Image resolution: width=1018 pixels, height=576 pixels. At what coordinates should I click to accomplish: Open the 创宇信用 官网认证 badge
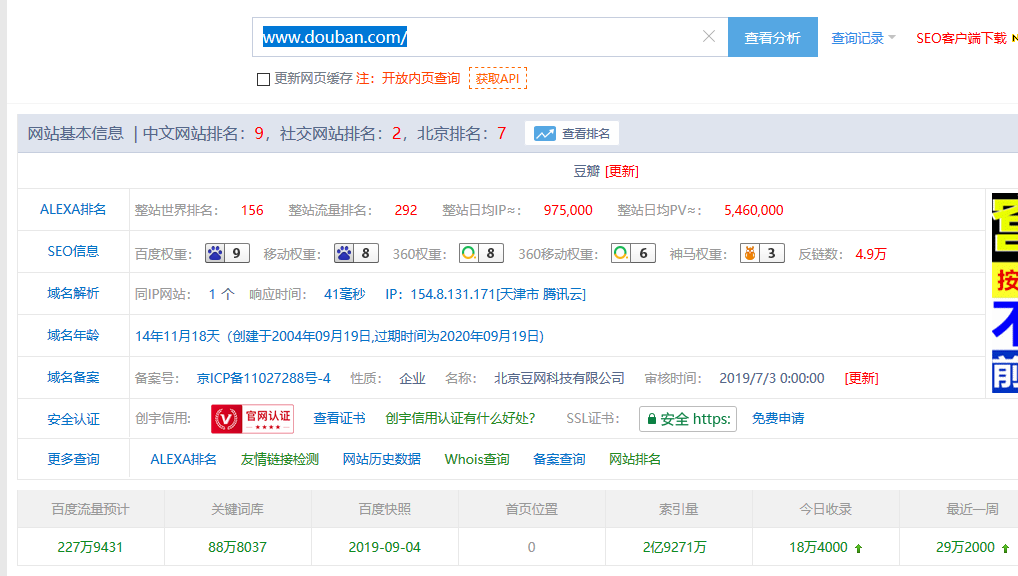[x=251, y=418]
